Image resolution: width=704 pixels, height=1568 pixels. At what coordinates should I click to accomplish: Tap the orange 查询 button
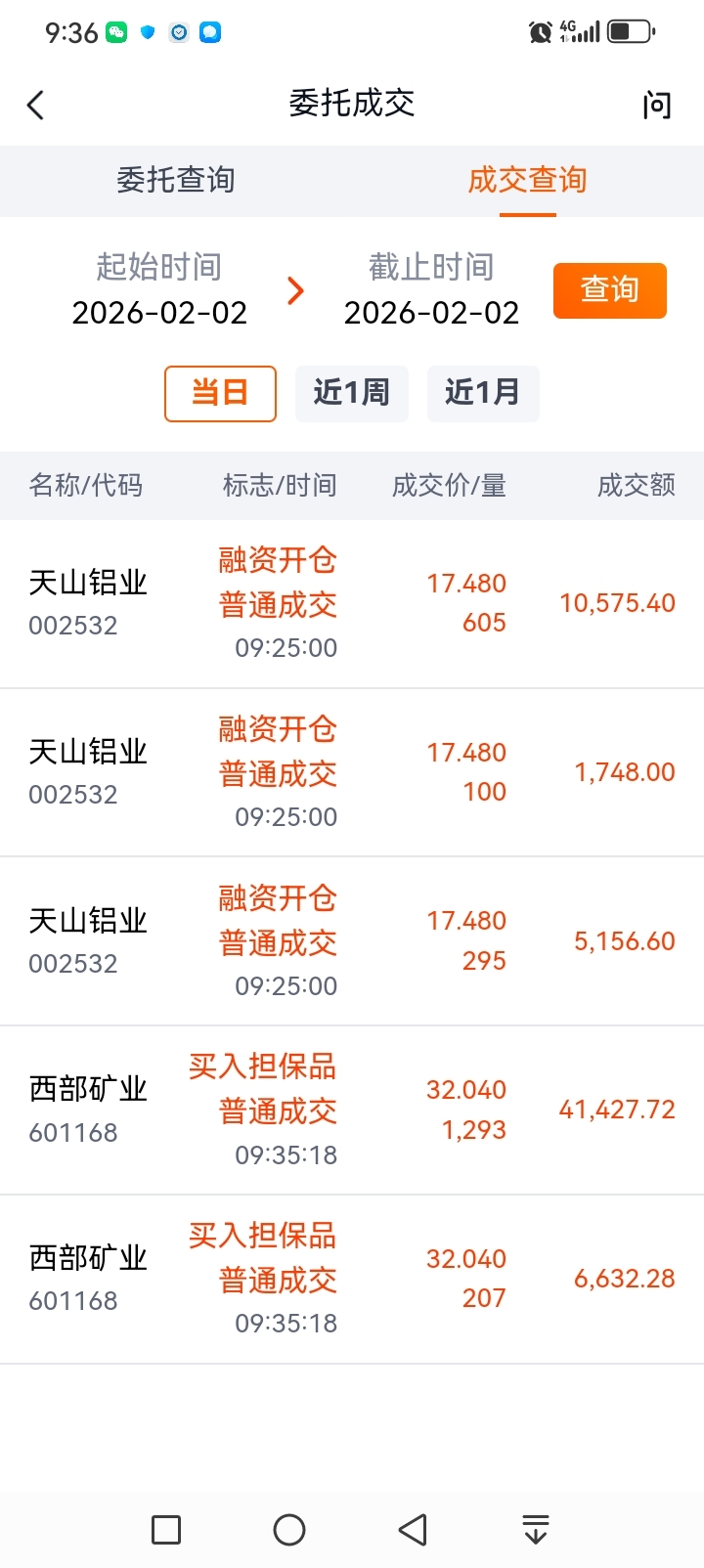coord(609,290)
